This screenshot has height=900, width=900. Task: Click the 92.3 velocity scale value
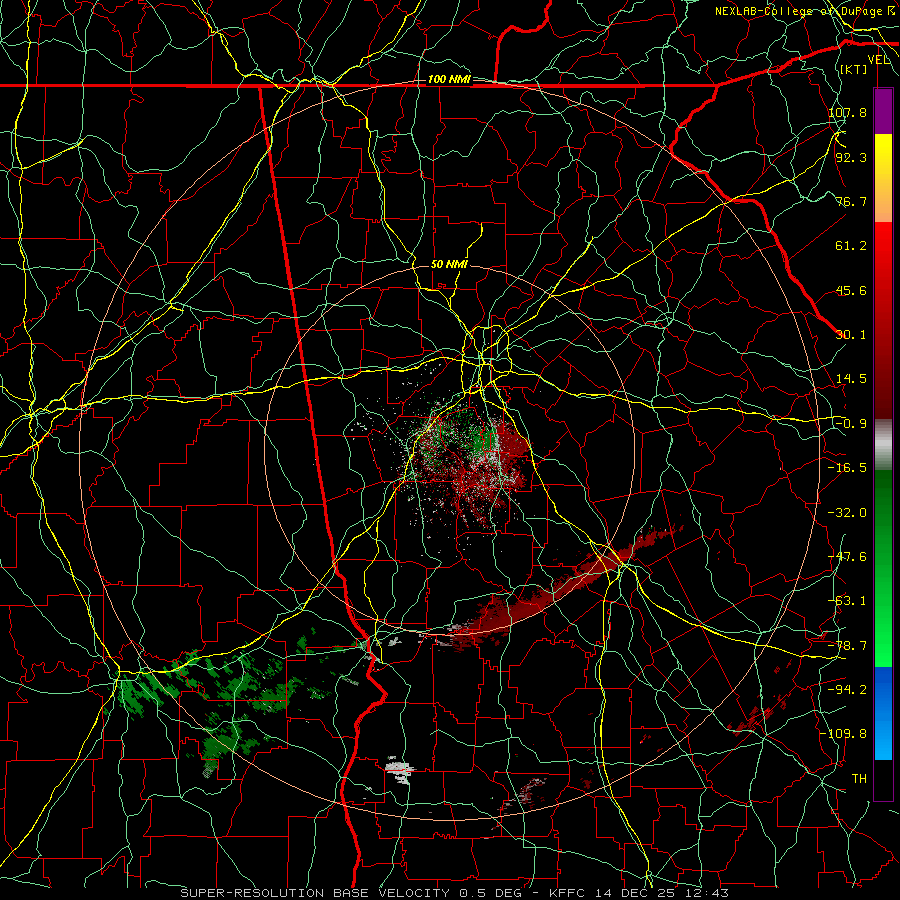pos(851,157)
